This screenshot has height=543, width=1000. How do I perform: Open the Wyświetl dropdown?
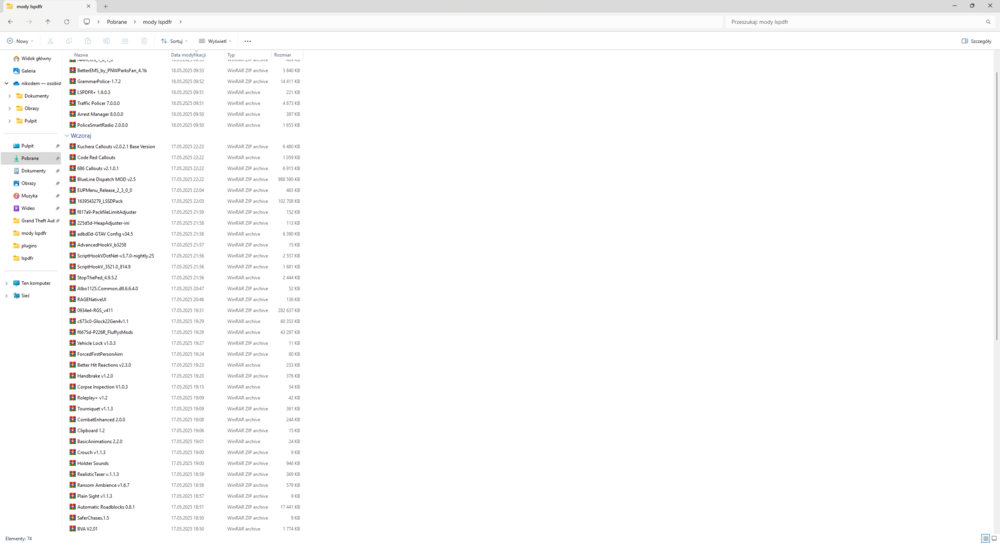pos(215,41)
